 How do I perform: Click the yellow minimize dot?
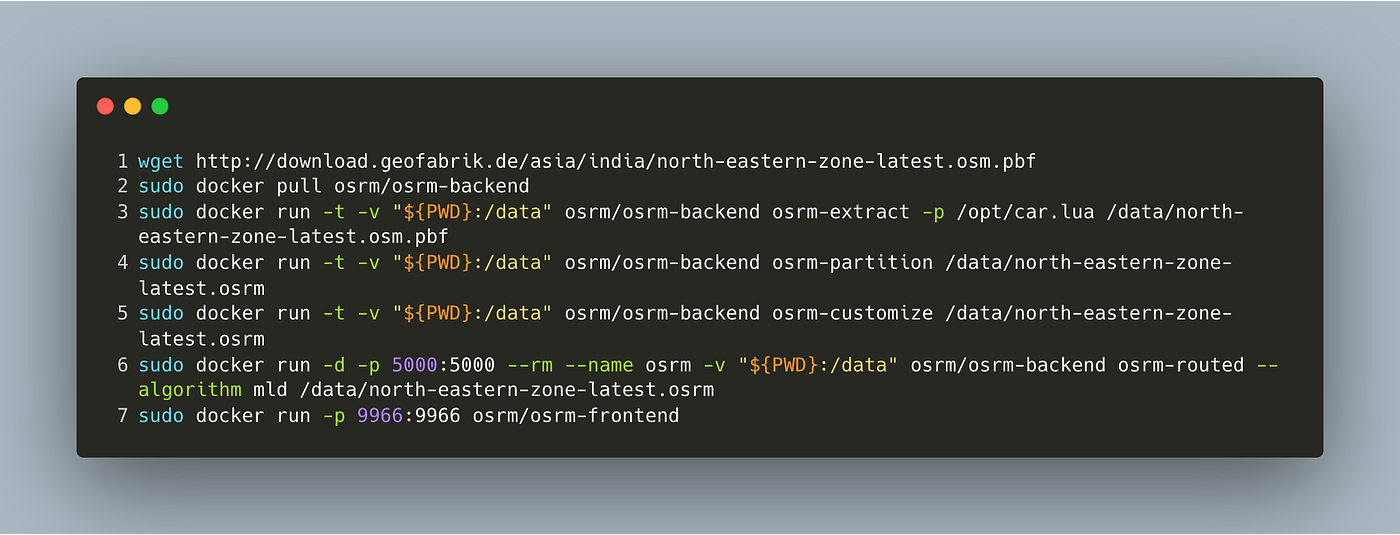click(x=132, y=106)
